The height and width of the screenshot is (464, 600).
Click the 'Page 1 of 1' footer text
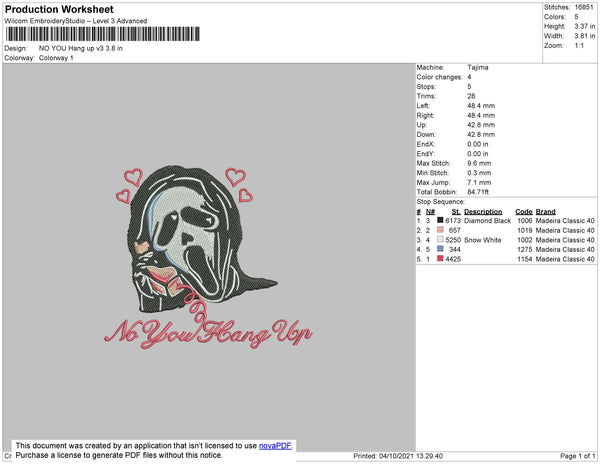pyautogui.click(x=577, y=456)
